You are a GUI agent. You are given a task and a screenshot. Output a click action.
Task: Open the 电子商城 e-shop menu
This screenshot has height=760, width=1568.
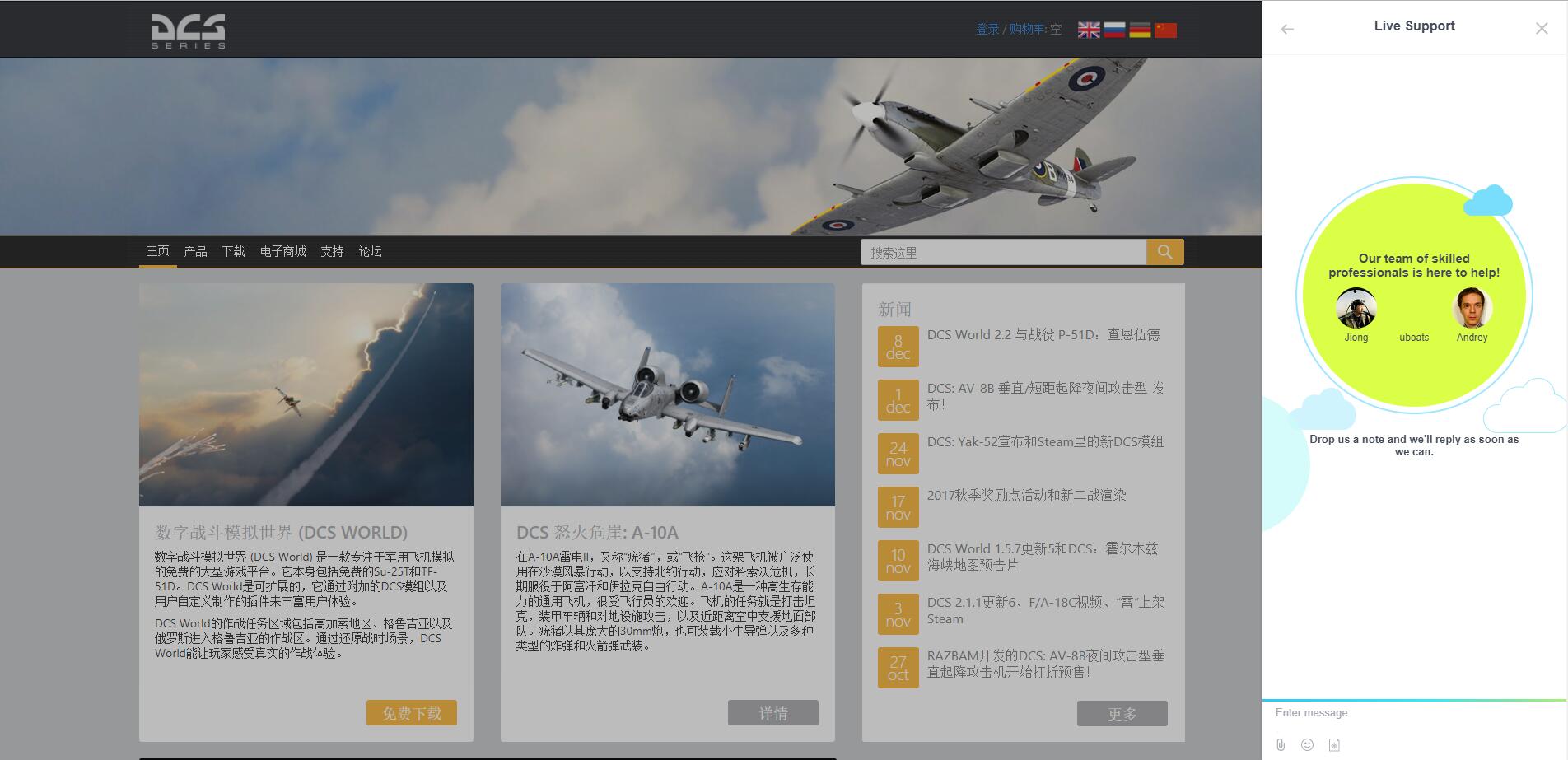[x=282, y=251]
